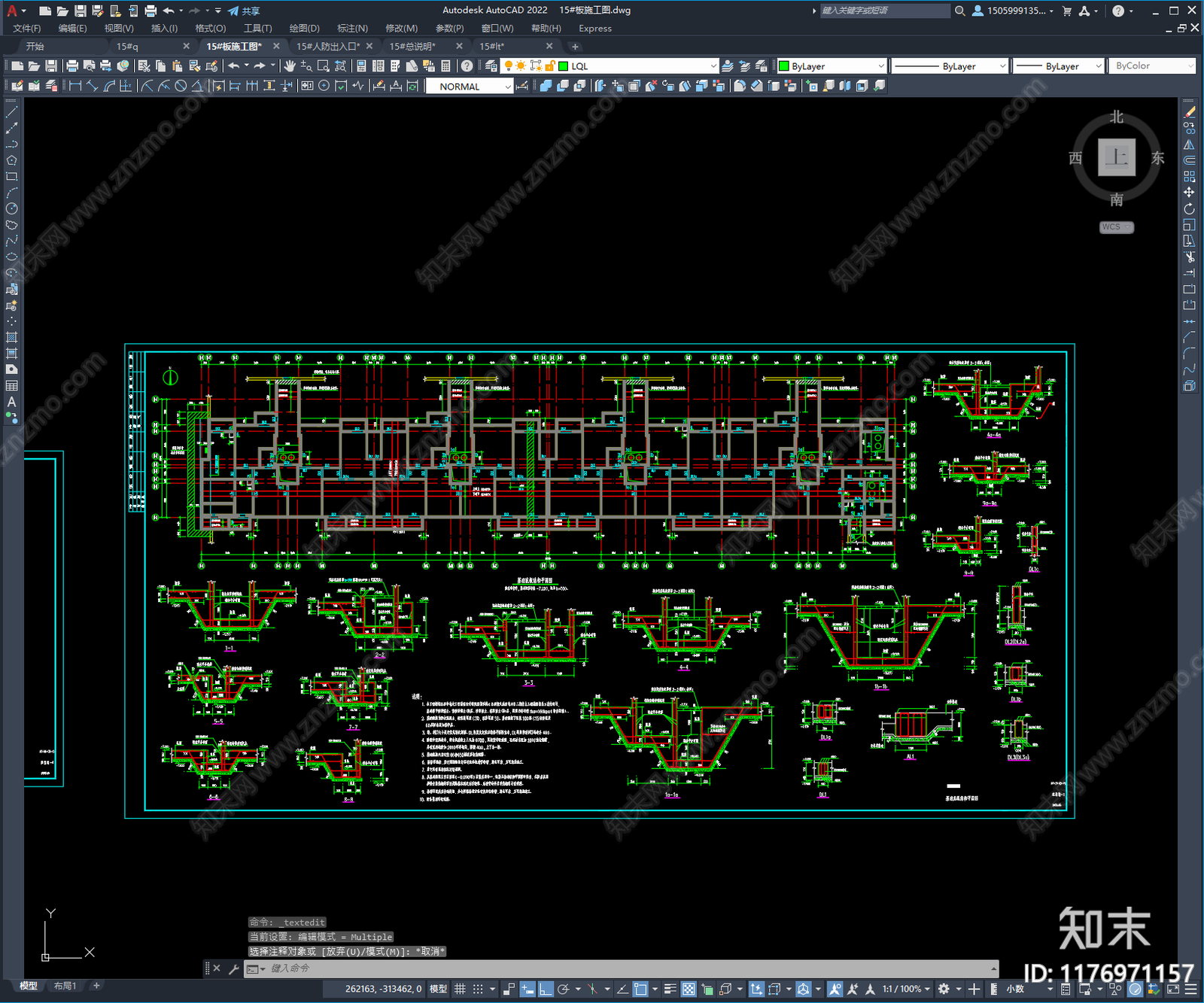Toggle drawing grid display in status bar

(460, 989)
